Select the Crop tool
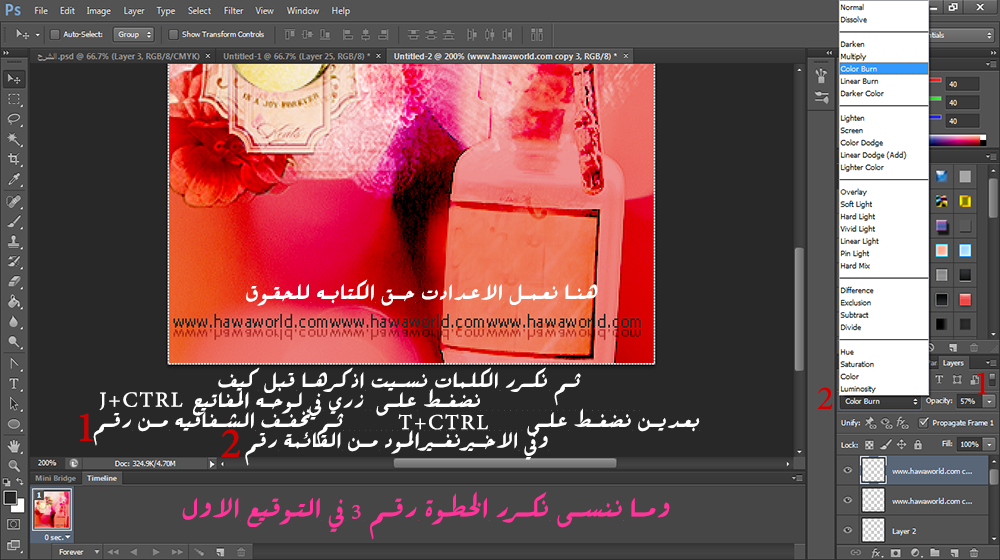Image resolution: width=1000 pixels, height=560 pixels. [14, 160]
